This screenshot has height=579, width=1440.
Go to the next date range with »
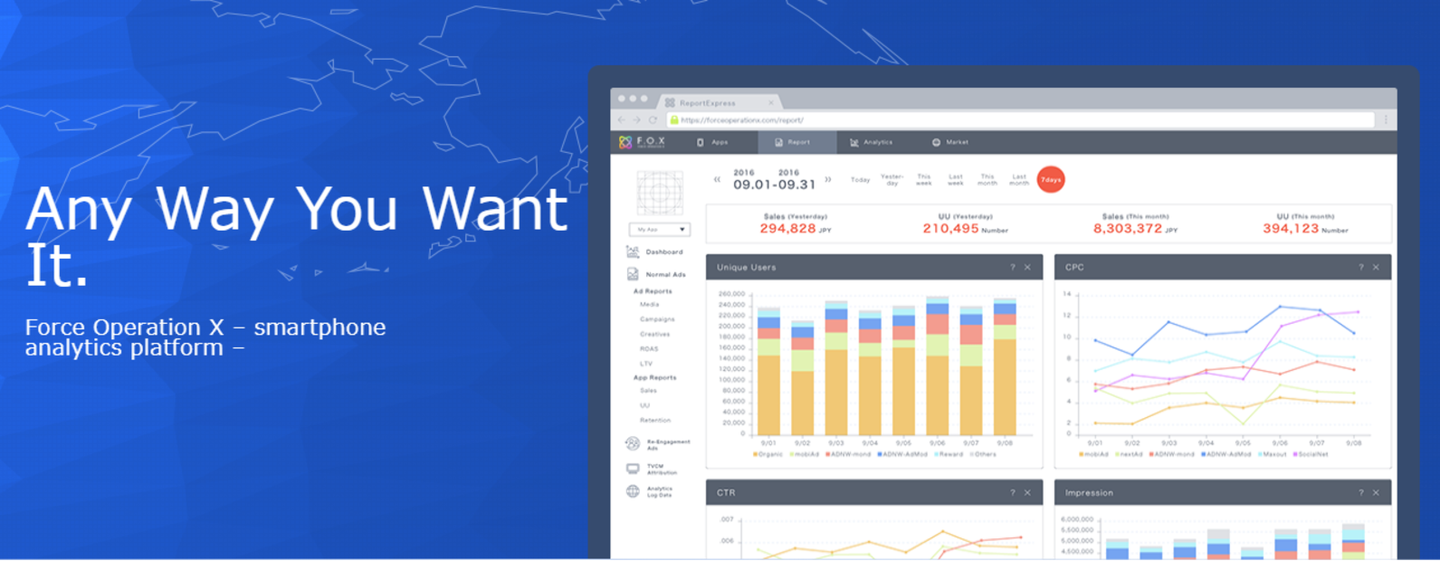pos(828,180)
